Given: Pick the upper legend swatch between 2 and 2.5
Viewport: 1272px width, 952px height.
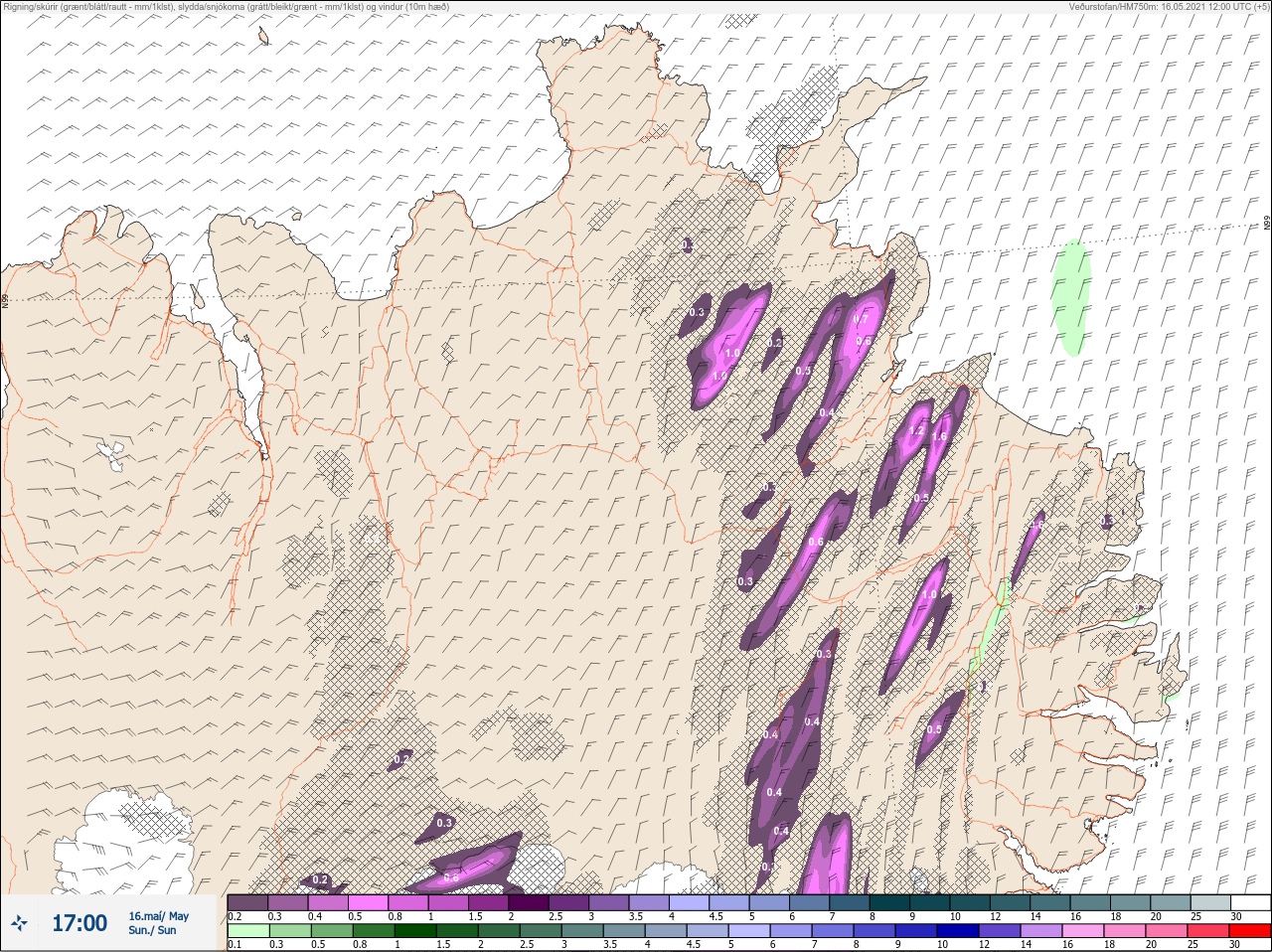Looking at the screenshot, I should 529,902.
